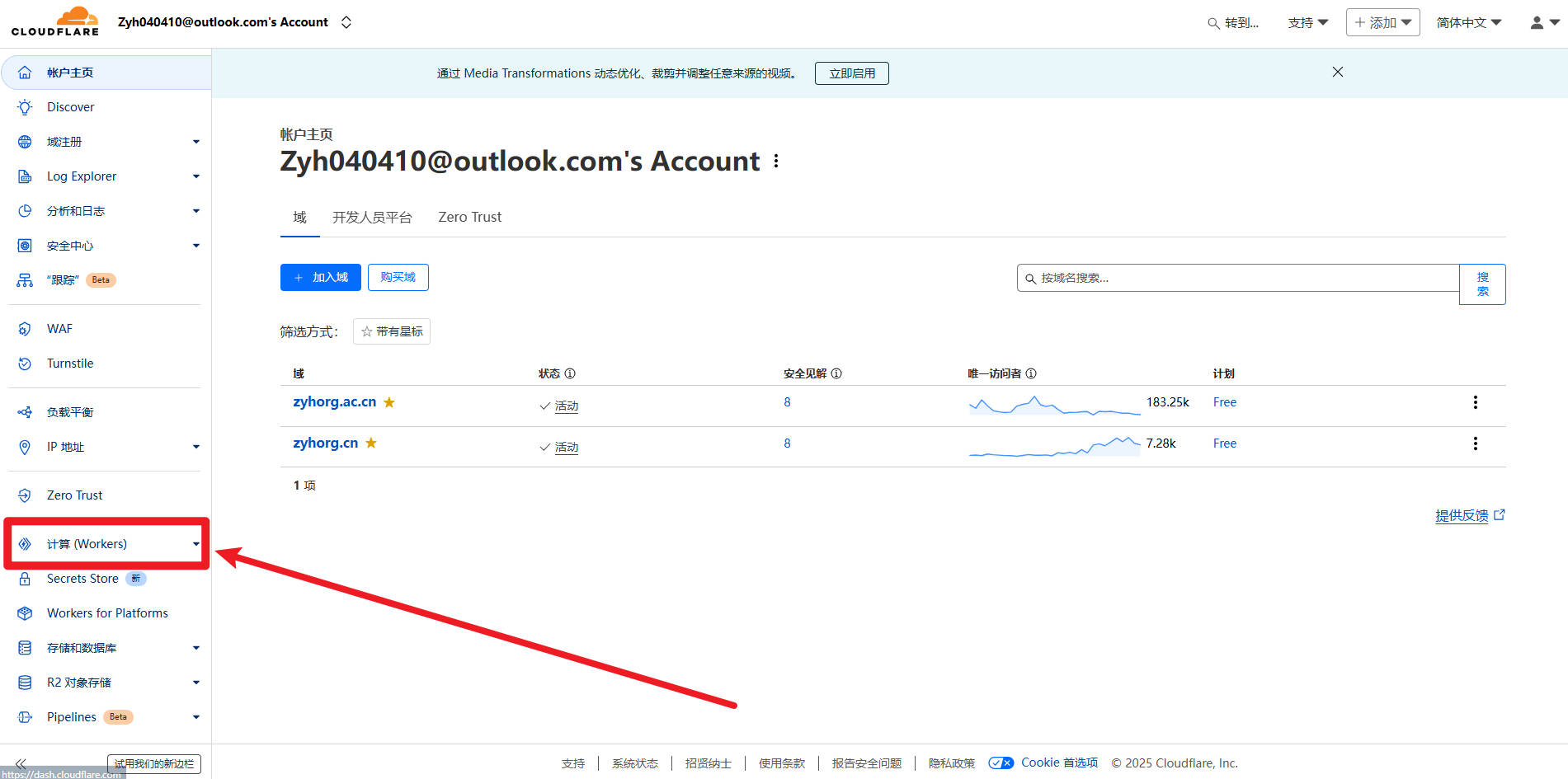Click 立即启用 in the banner
Viewport: 1568px width, 779px height.
(x=852, y=73)
